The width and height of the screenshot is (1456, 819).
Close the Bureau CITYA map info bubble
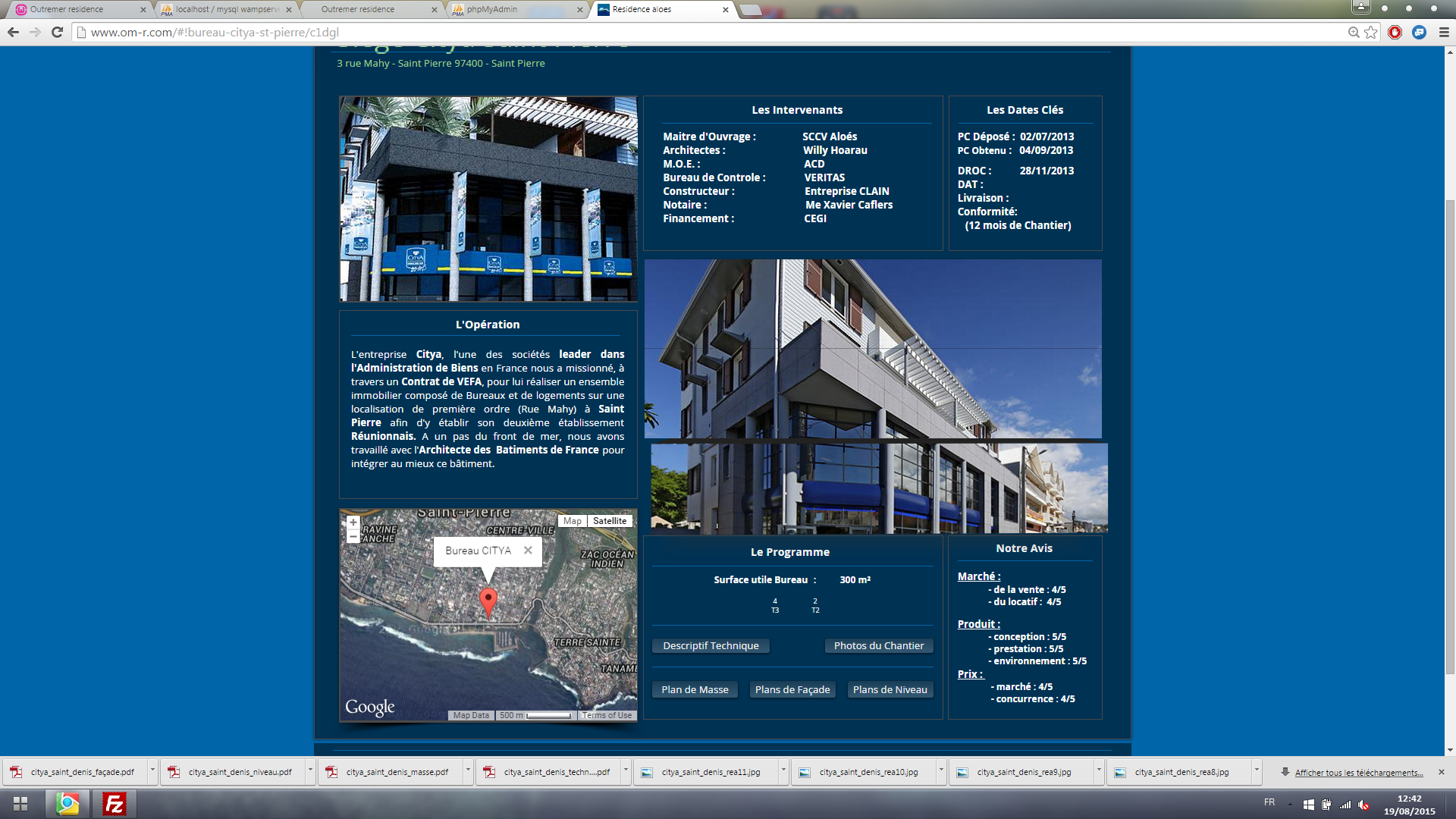point(528,551)
